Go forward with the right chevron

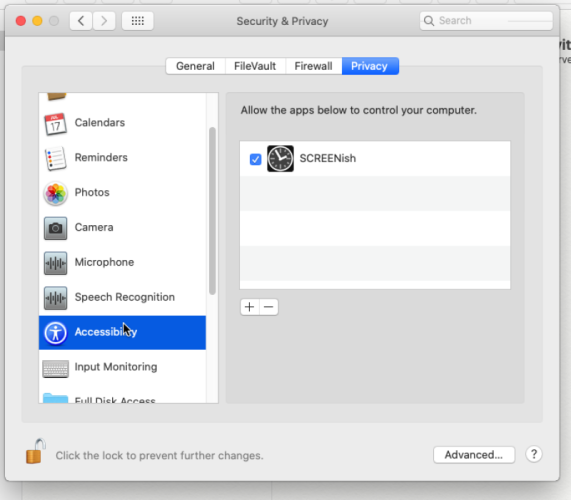104,21
